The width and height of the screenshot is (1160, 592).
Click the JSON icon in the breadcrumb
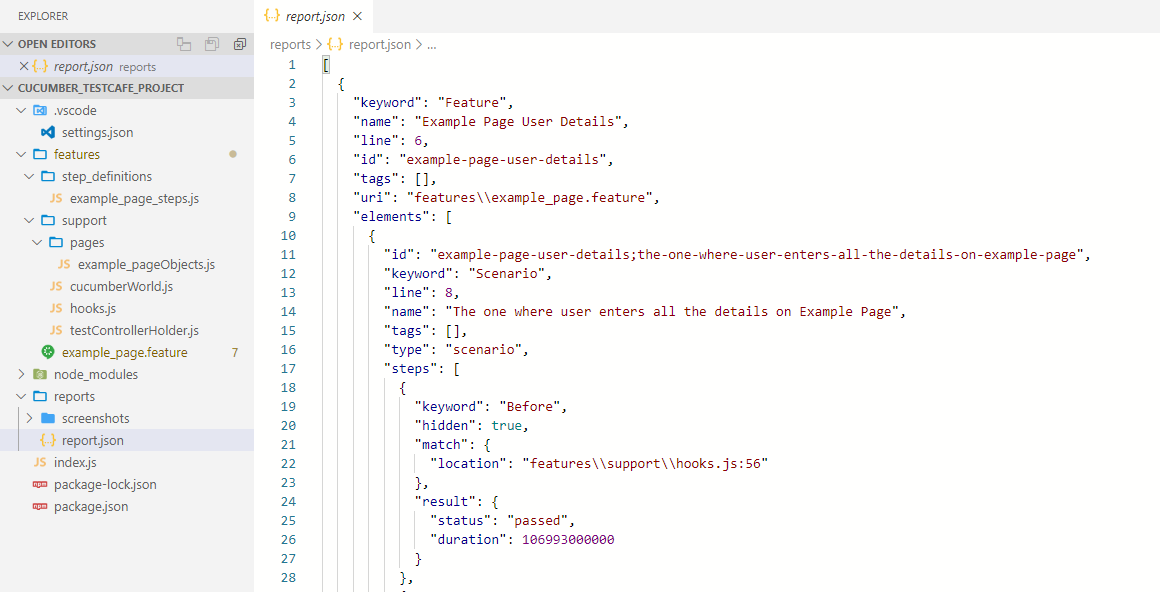coord(335,44)
